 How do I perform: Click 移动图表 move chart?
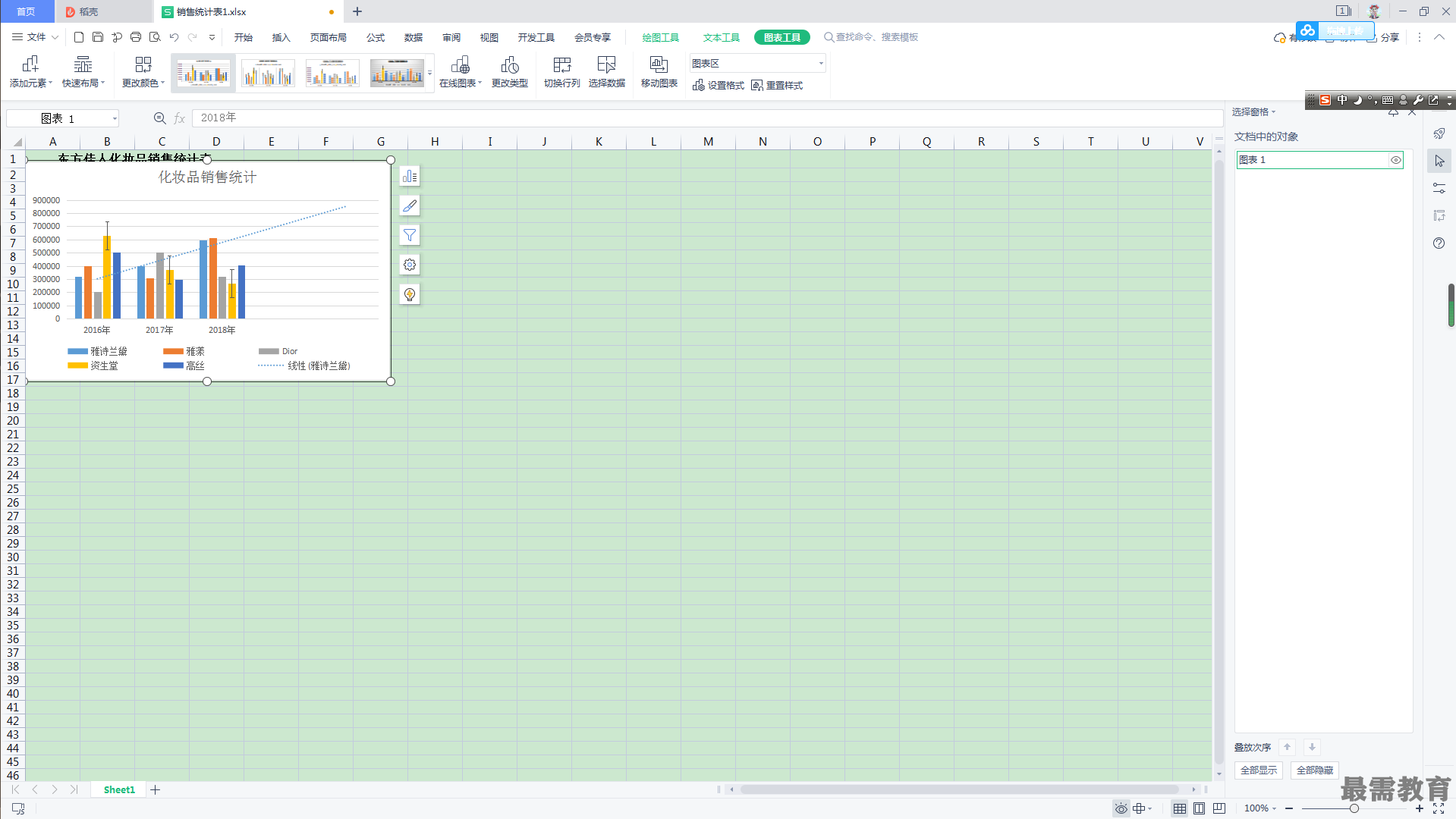pos(659,72)
